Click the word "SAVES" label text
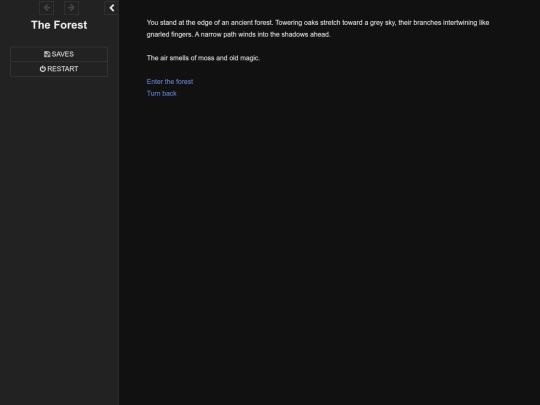The image size is (540, 405). coord(63,54)
